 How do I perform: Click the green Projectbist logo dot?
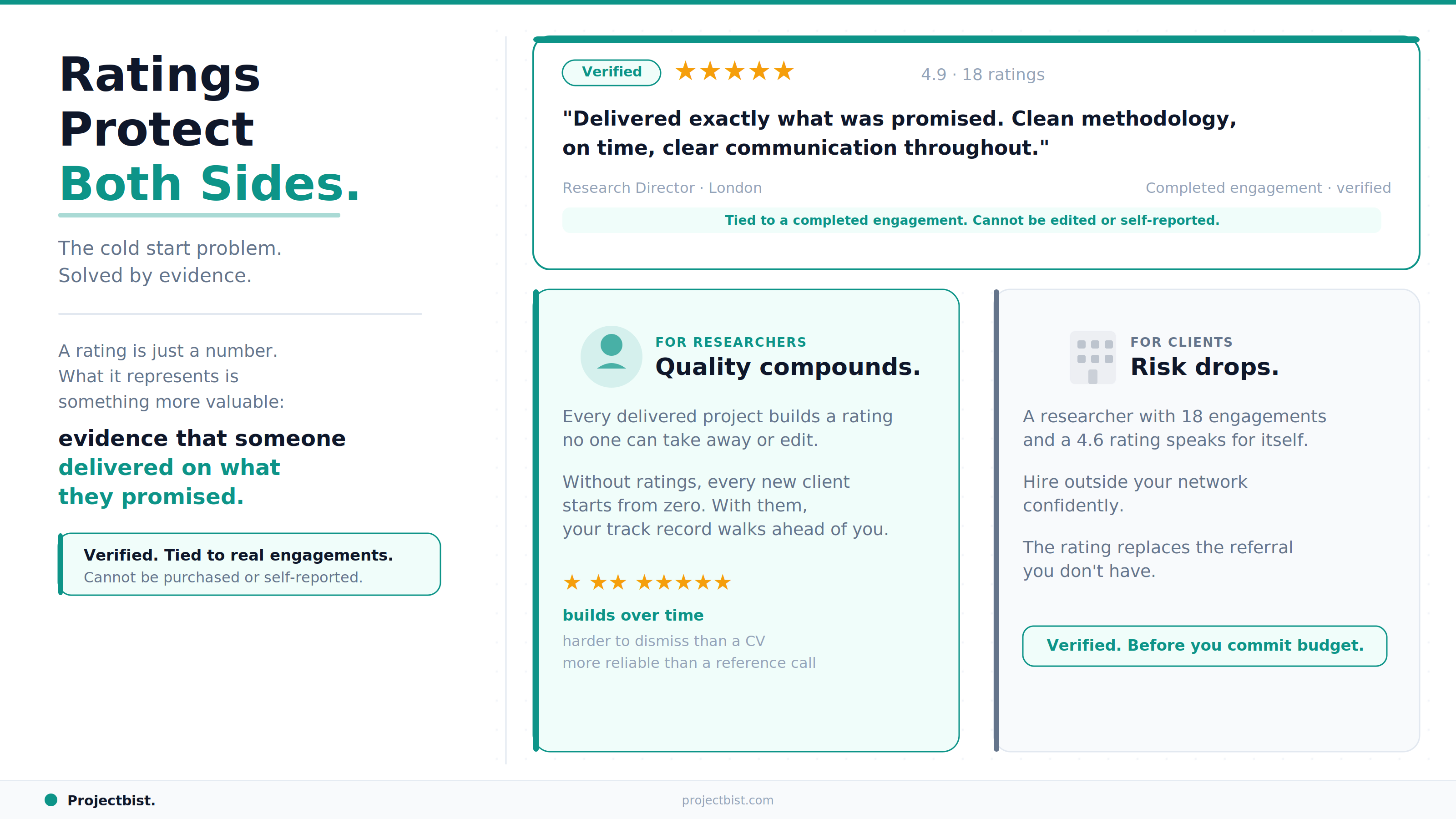(51, 800)
